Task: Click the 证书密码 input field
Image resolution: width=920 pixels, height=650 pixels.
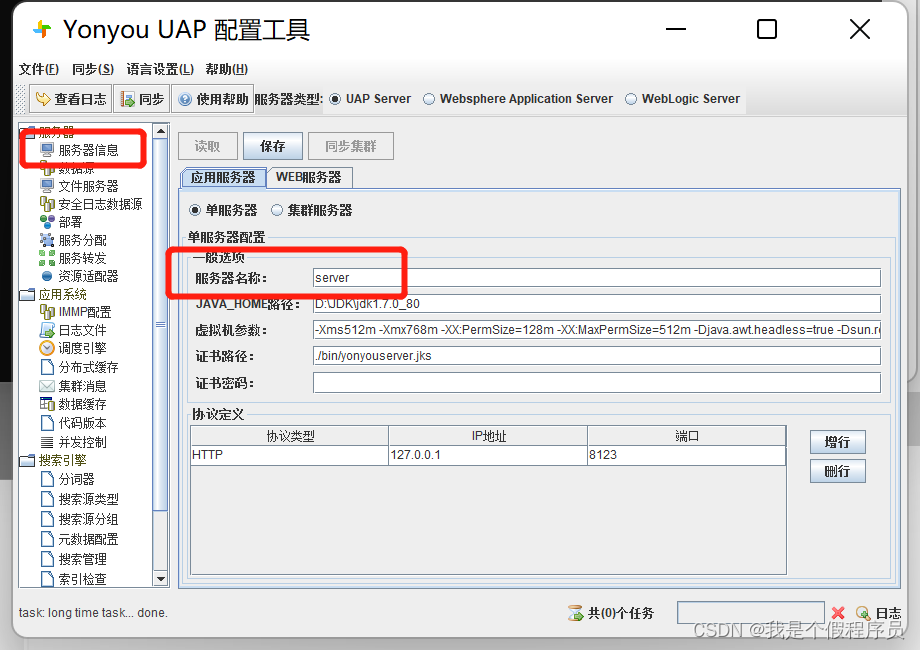Action: coord(597,383)
